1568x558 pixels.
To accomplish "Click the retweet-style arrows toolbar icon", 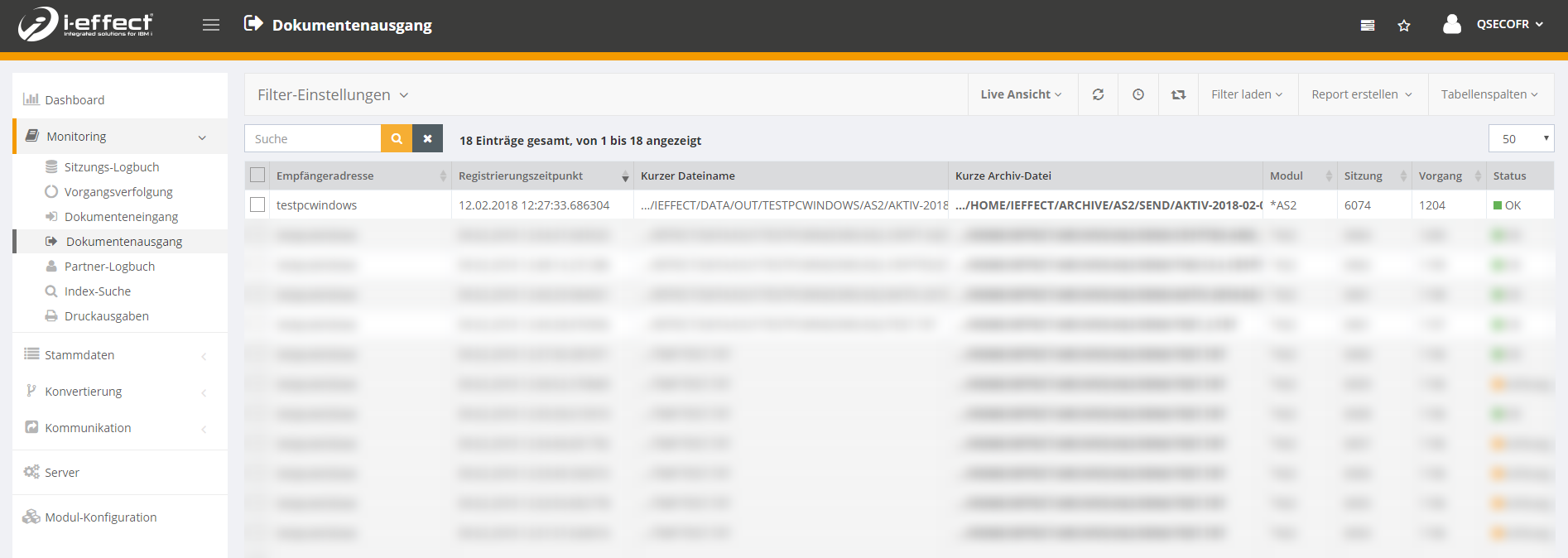I will pos(1178,94).
